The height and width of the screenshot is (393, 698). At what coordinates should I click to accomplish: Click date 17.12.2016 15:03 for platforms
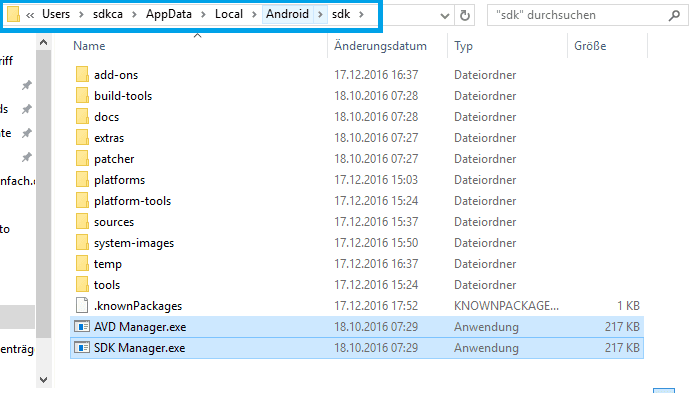click(x=376, y=180)
